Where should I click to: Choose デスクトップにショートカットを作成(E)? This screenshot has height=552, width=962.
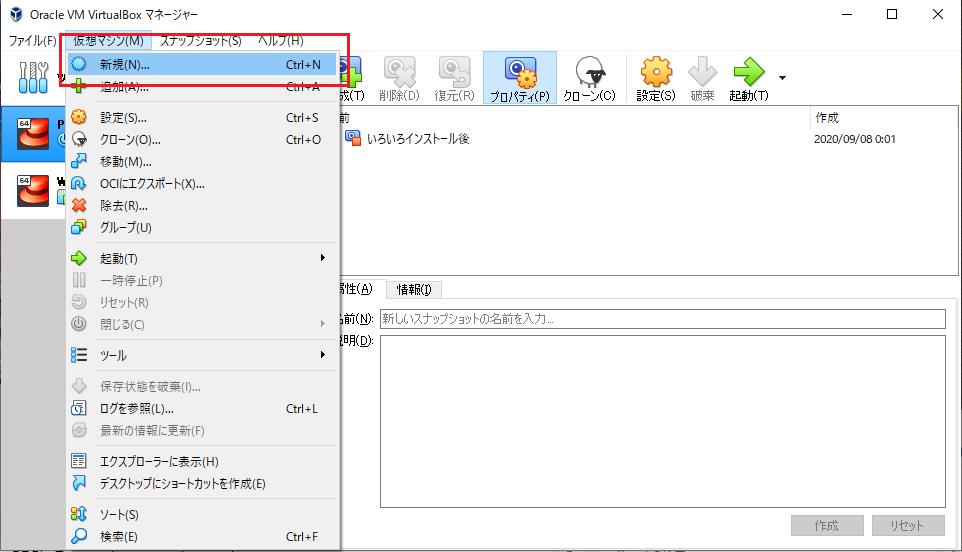click(202, 483)
